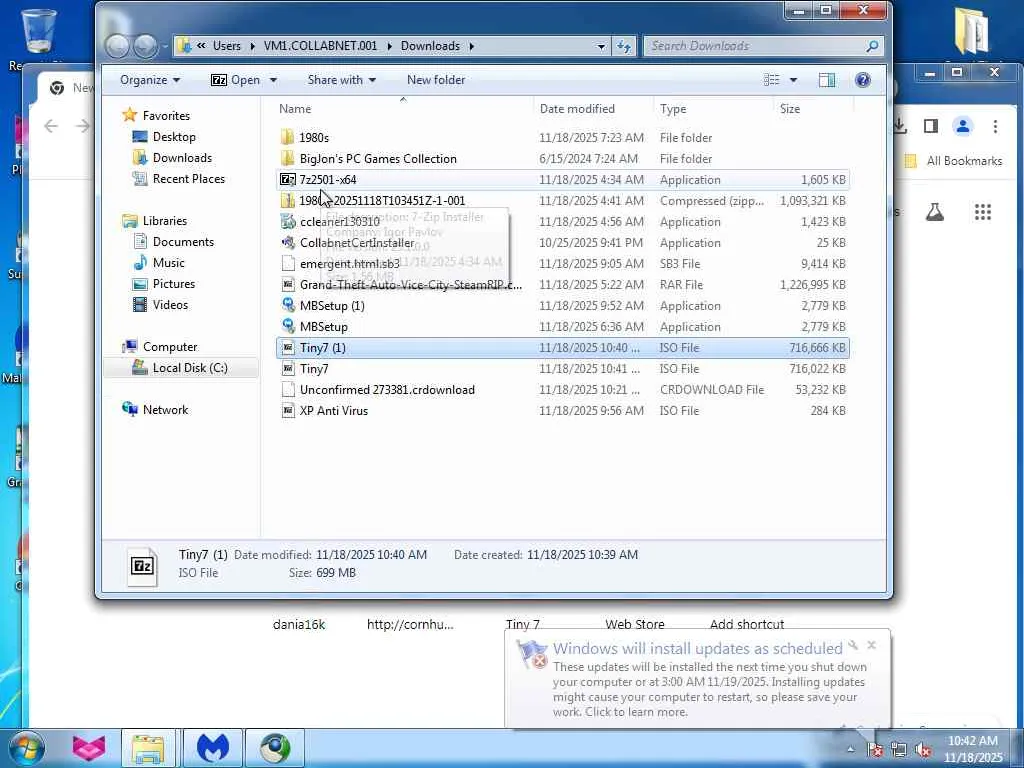Click the New folder button

[x=436, y=80]
